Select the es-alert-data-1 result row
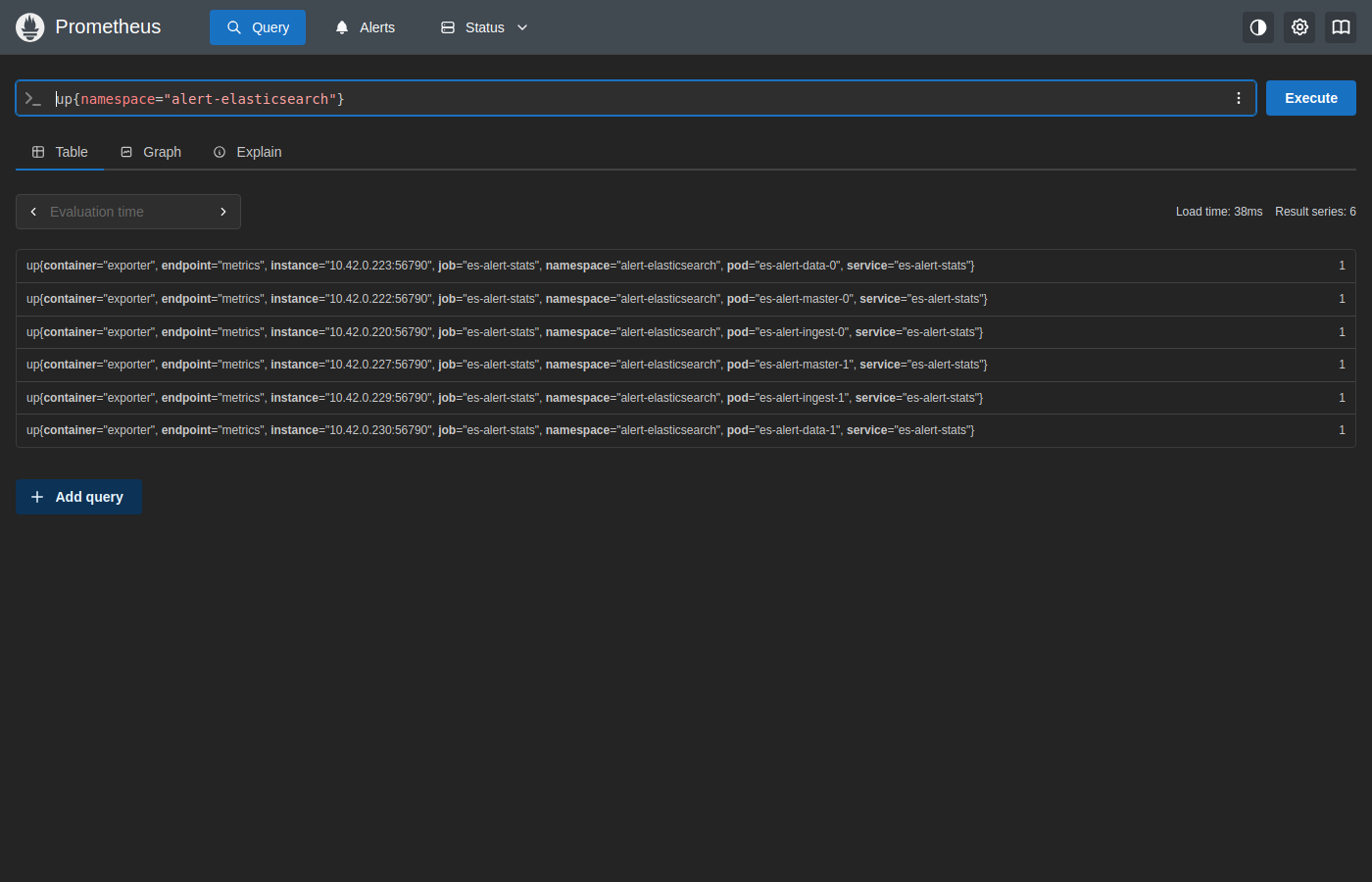Image resolution: width=1372 pixels, height=882 pixels. [x=686, y=430]
